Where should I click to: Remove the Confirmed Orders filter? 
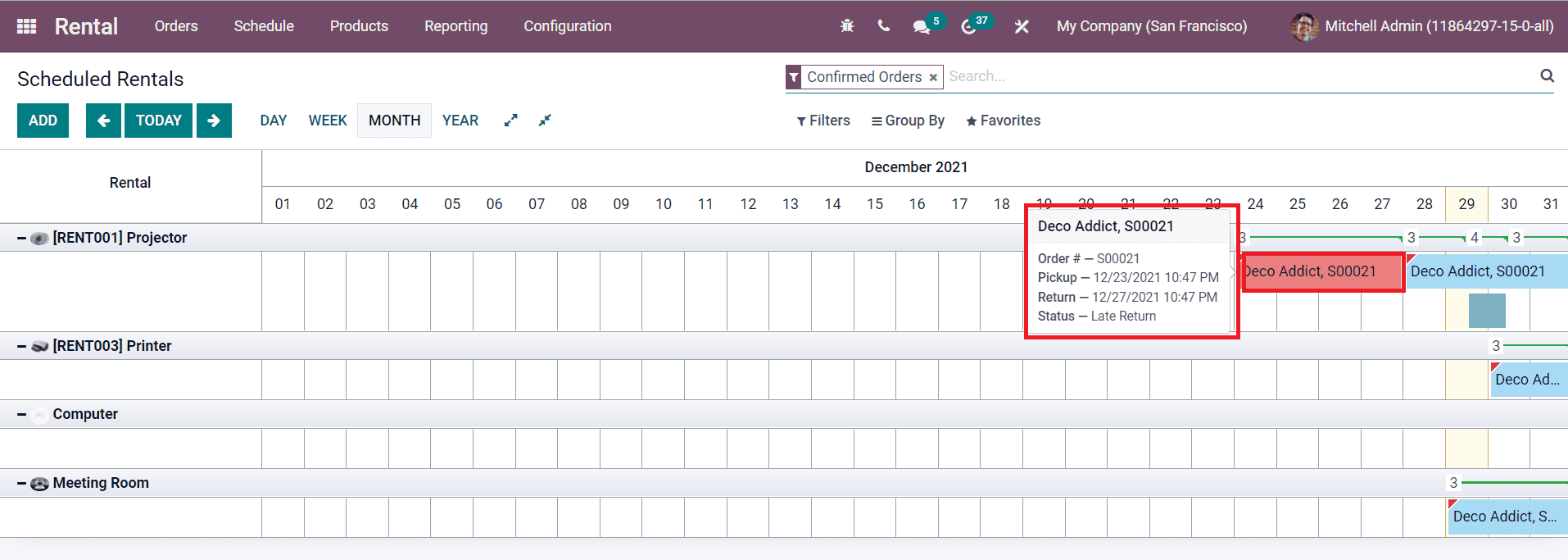933,77
